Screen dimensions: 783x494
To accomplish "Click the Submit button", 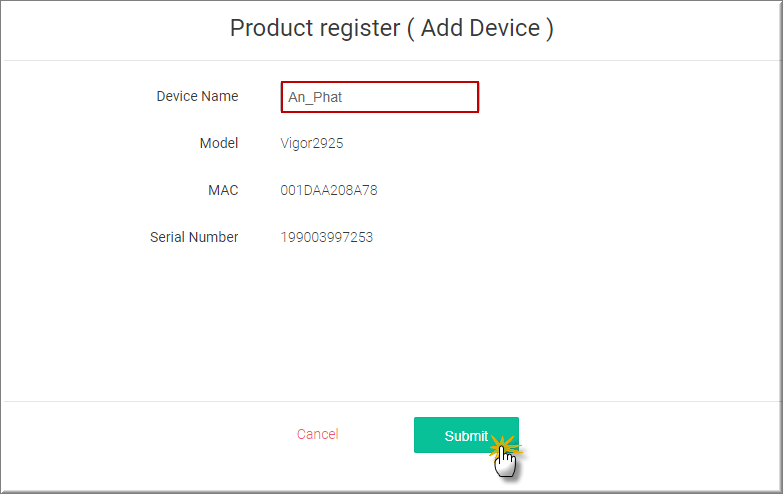I will tap(466, 435).
